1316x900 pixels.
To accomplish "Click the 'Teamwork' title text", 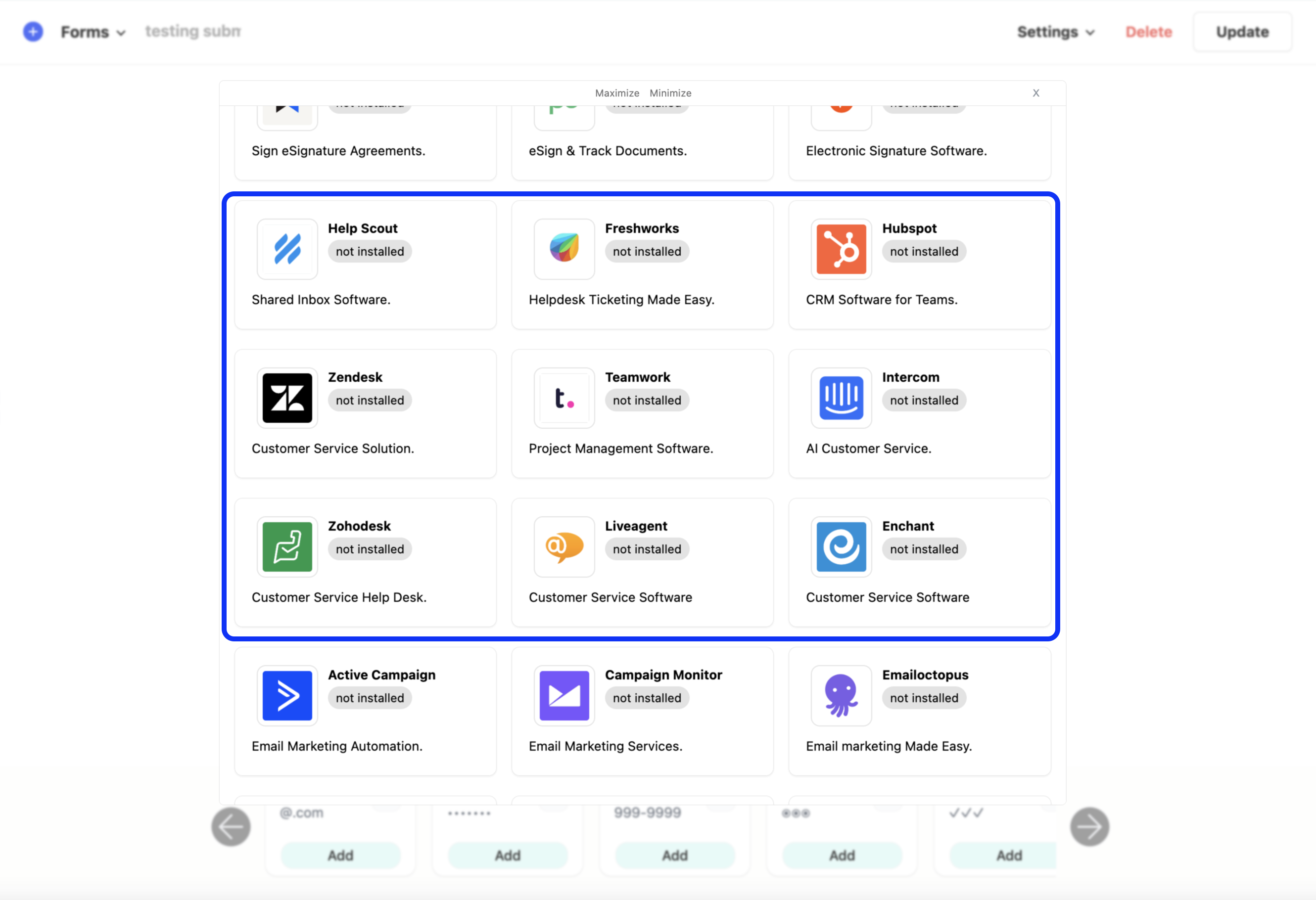I will (638, 377).
